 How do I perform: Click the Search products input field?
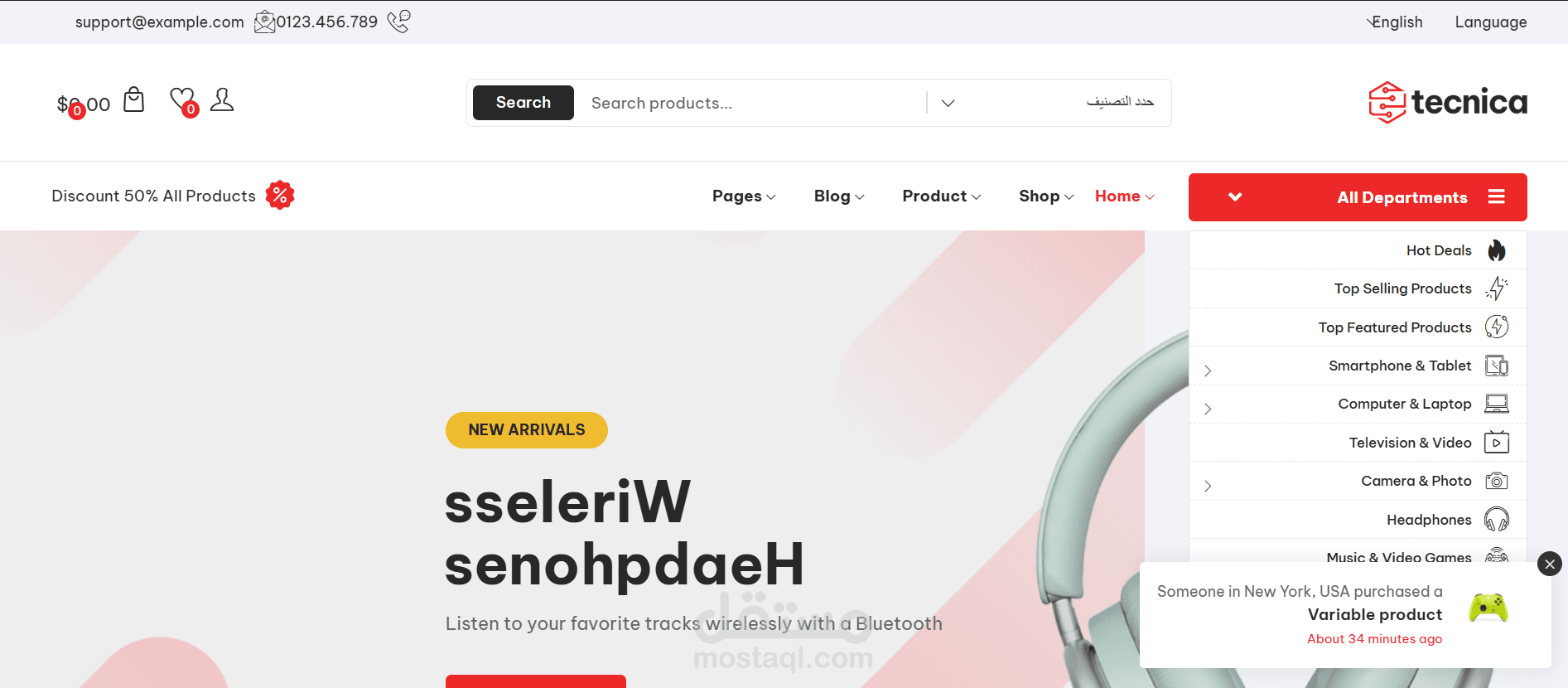[x=754, y=103]
